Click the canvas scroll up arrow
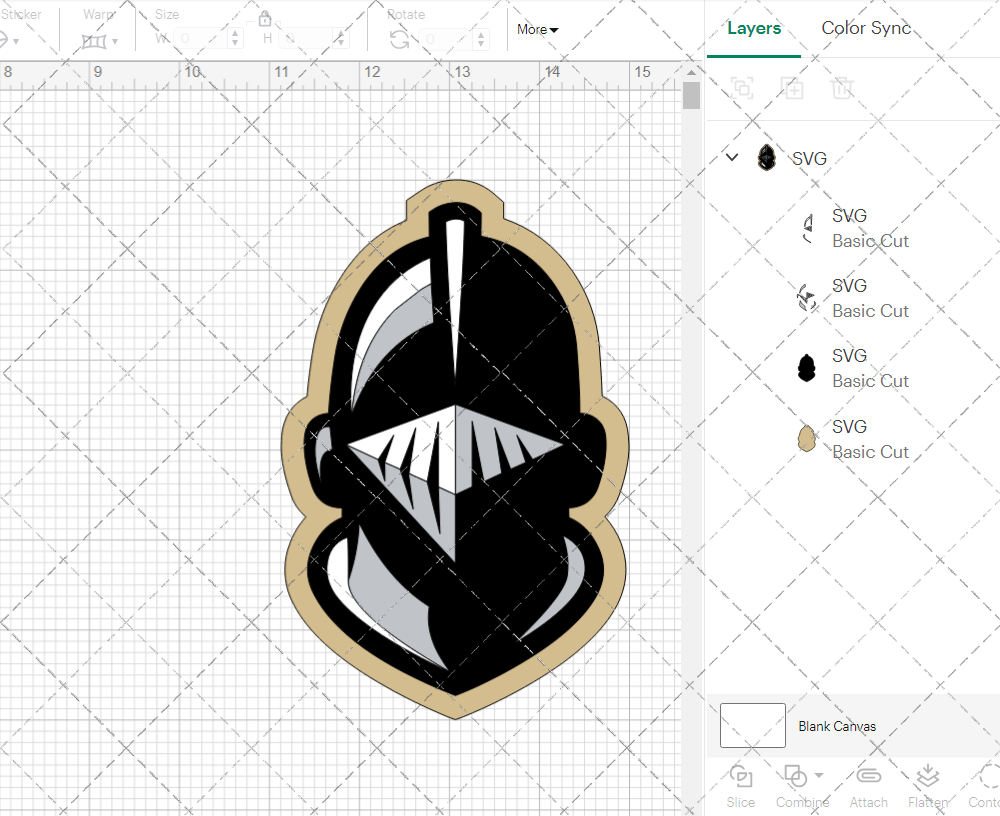 [x=691, y=72]
